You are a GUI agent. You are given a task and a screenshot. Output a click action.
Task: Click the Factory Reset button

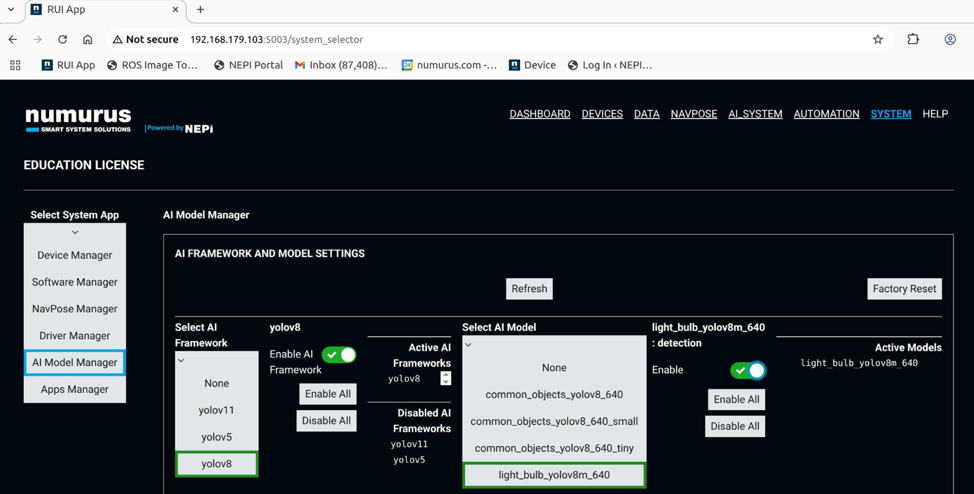point(904,289)
